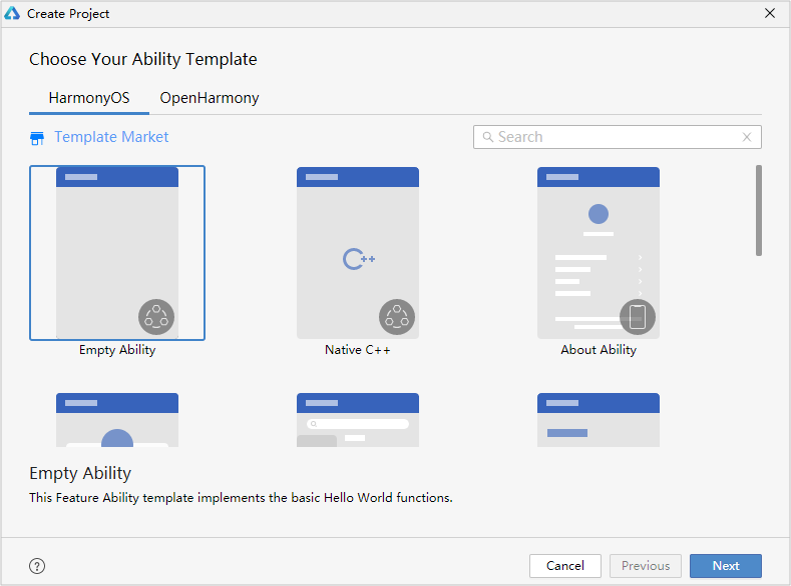Click the phone device badge on About Ability
The image size is (791, 586).
637,317
